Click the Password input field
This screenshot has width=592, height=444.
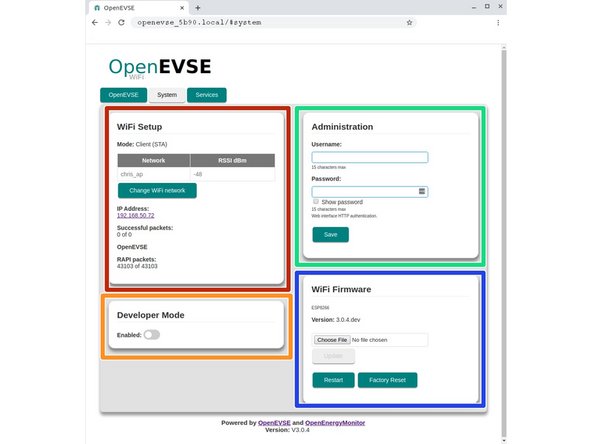[x=370, y=191]
